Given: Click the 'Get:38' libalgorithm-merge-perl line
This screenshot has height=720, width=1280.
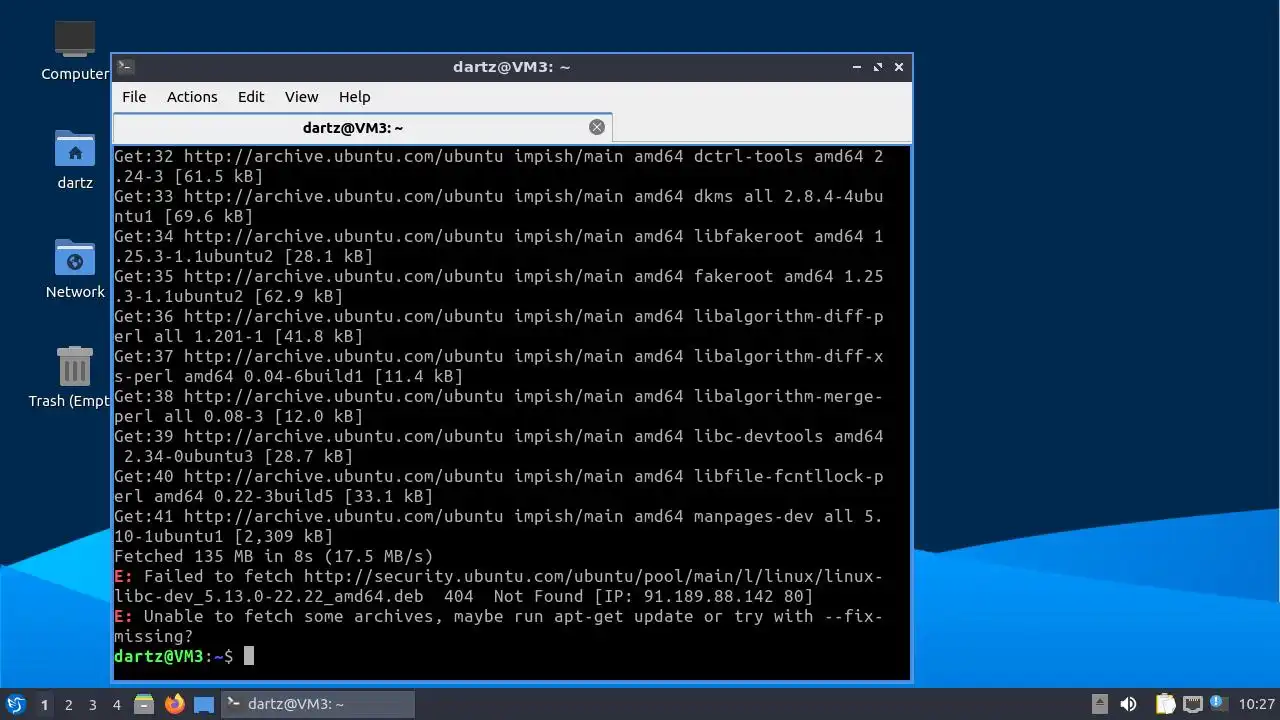Looking at the screenshot, I should (499, 406).
